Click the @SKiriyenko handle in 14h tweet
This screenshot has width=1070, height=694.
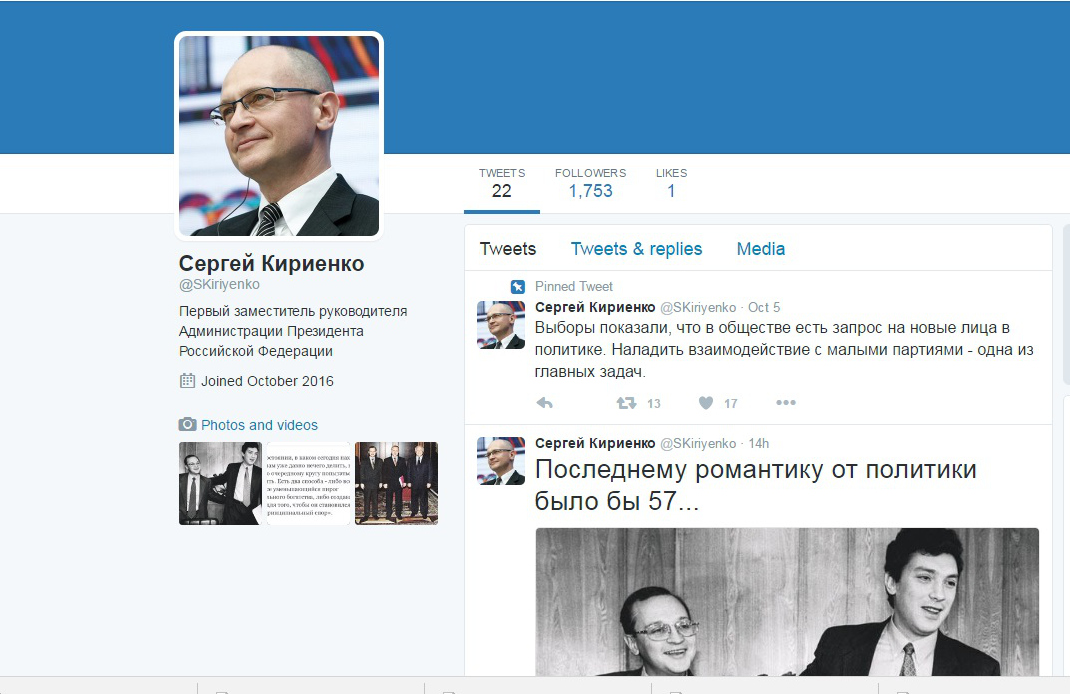tap(698, 444)
